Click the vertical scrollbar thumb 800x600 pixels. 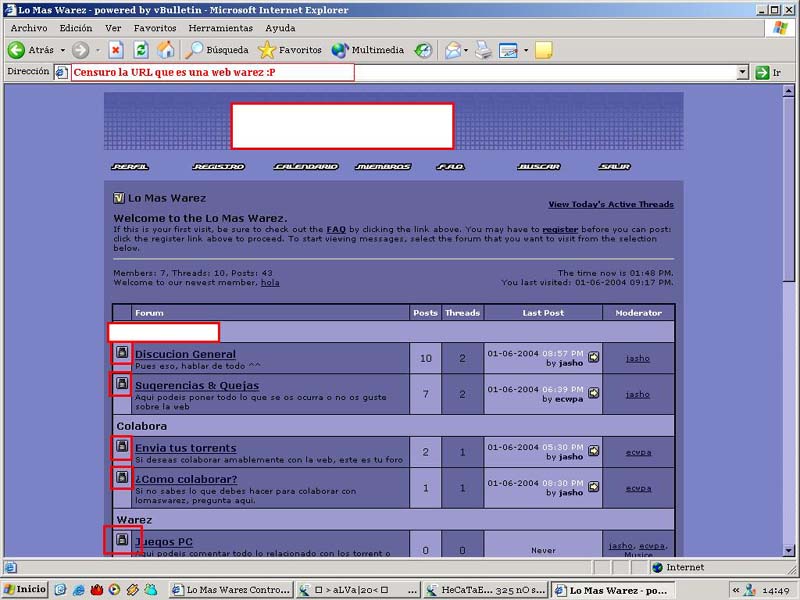click(789, 190)
